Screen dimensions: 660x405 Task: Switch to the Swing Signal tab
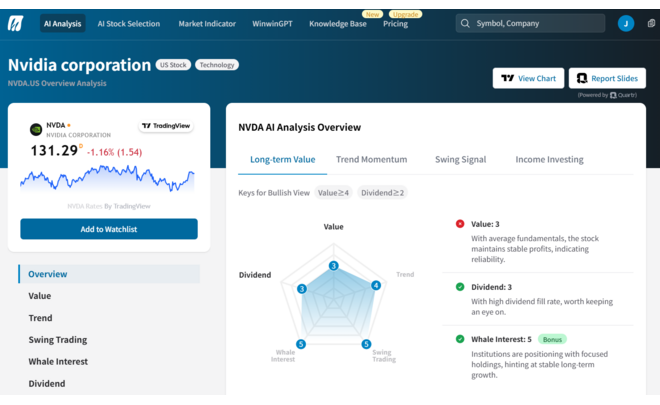(461, 159)
